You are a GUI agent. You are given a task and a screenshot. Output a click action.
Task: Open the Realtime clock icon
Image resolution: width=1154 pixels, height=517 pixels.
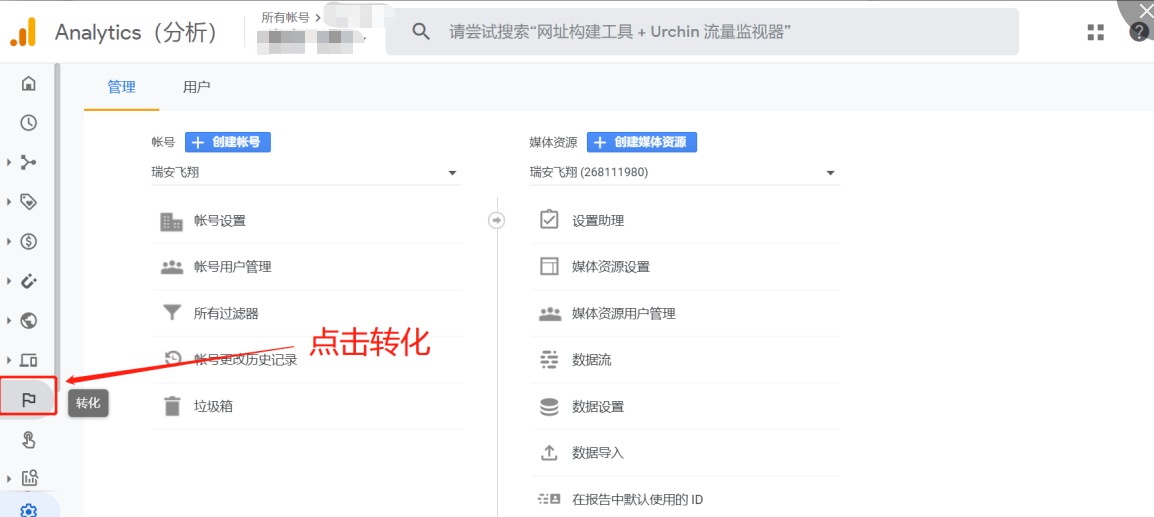tap(29, 123)
